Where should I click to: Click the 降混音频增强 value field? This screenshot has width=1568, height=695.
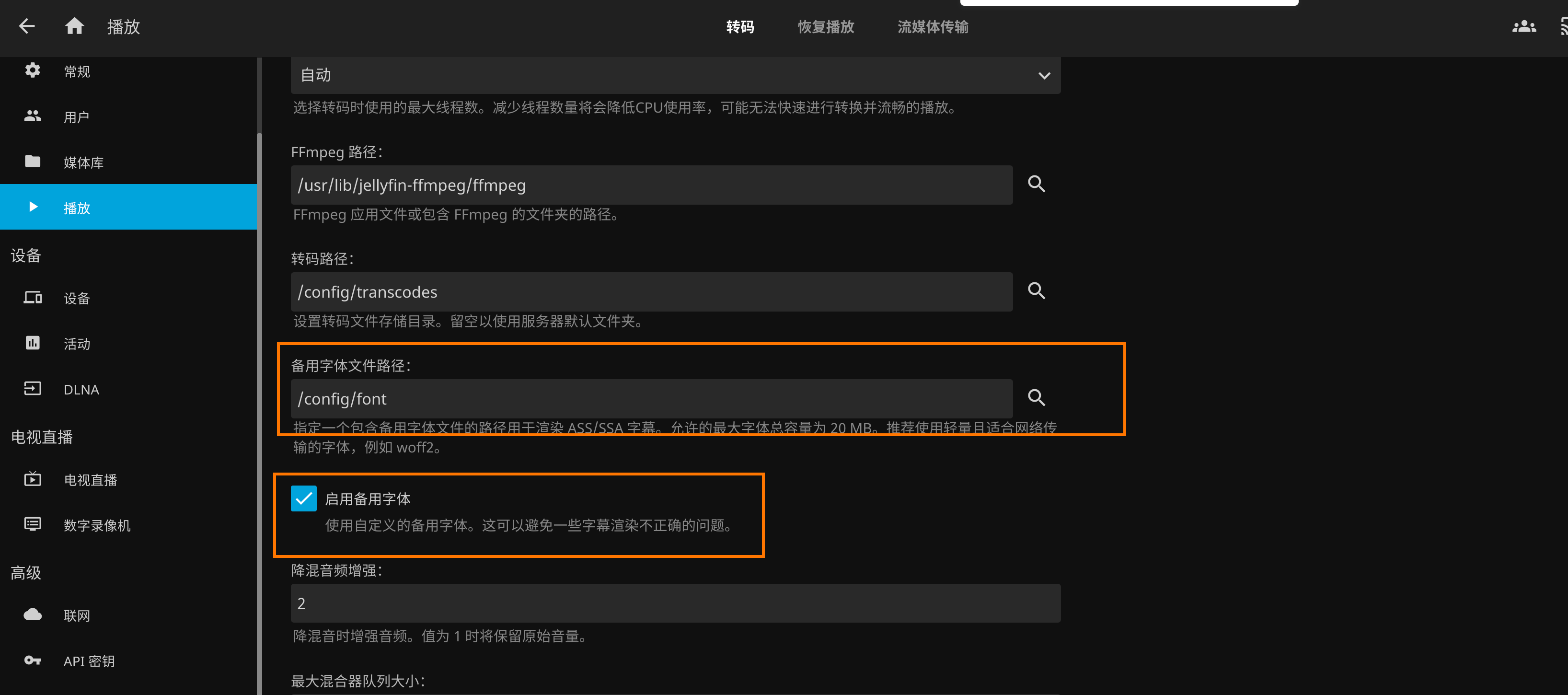675,603
